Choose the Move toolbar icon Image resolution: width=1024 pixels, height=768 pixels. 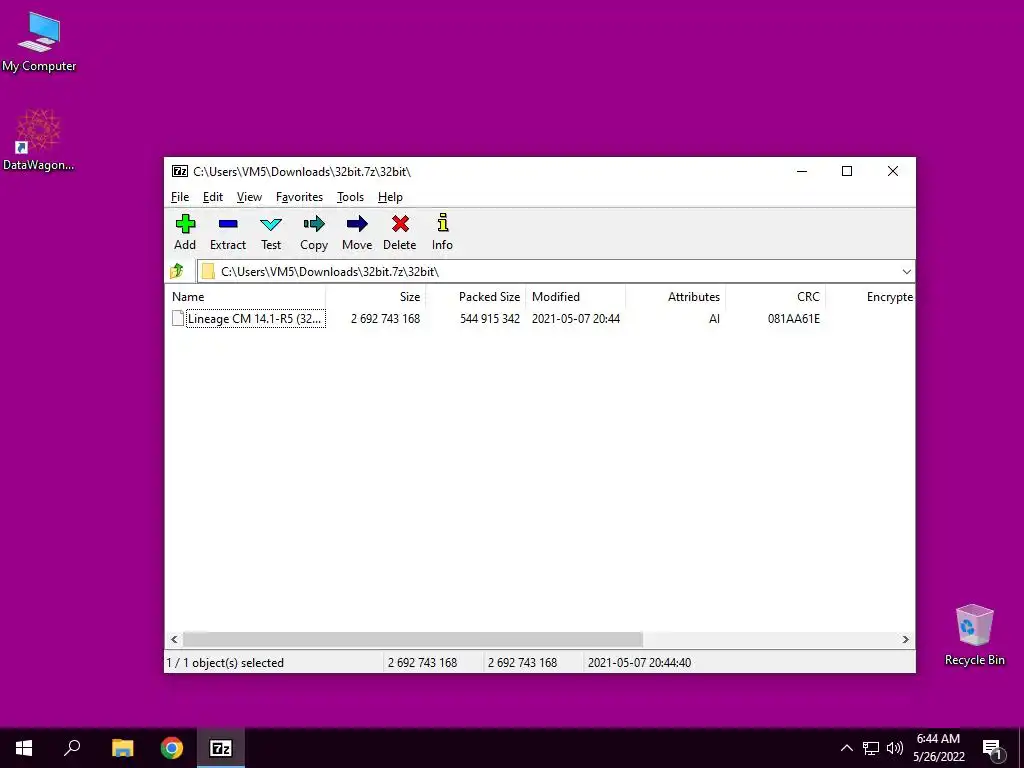tap(357, 225)
